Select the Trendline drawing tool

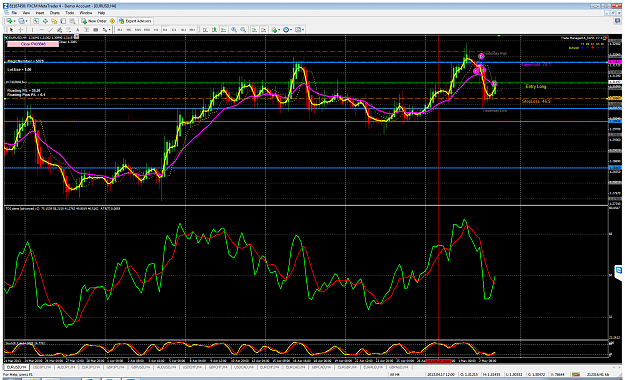tap(51, 30)
